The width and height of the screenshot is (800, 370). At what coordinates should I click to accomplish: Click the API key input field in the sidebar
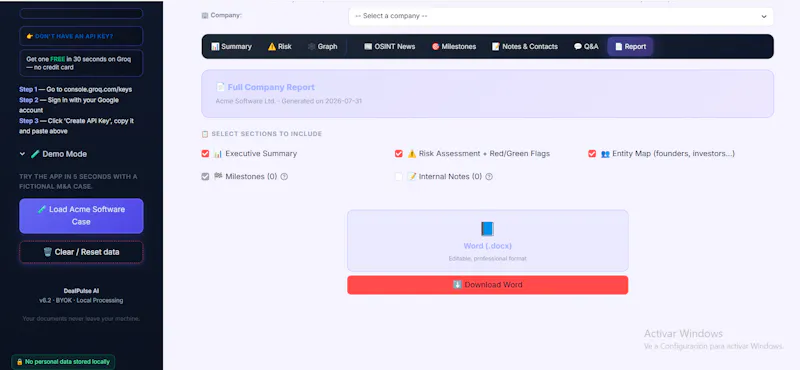81,13
